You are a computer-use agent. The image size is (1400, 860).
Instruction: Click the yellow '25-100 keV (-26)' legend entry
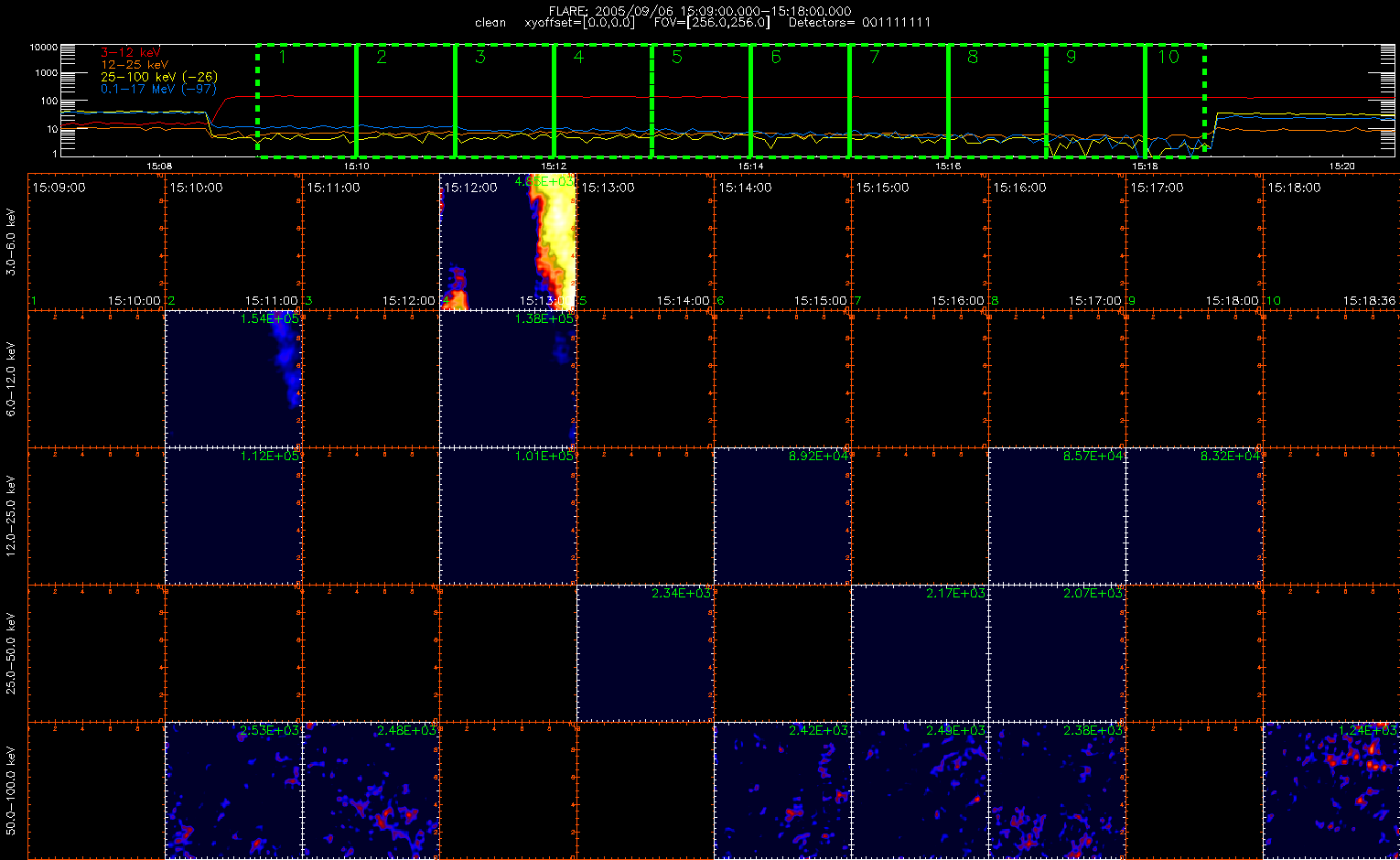coord(159,77)
